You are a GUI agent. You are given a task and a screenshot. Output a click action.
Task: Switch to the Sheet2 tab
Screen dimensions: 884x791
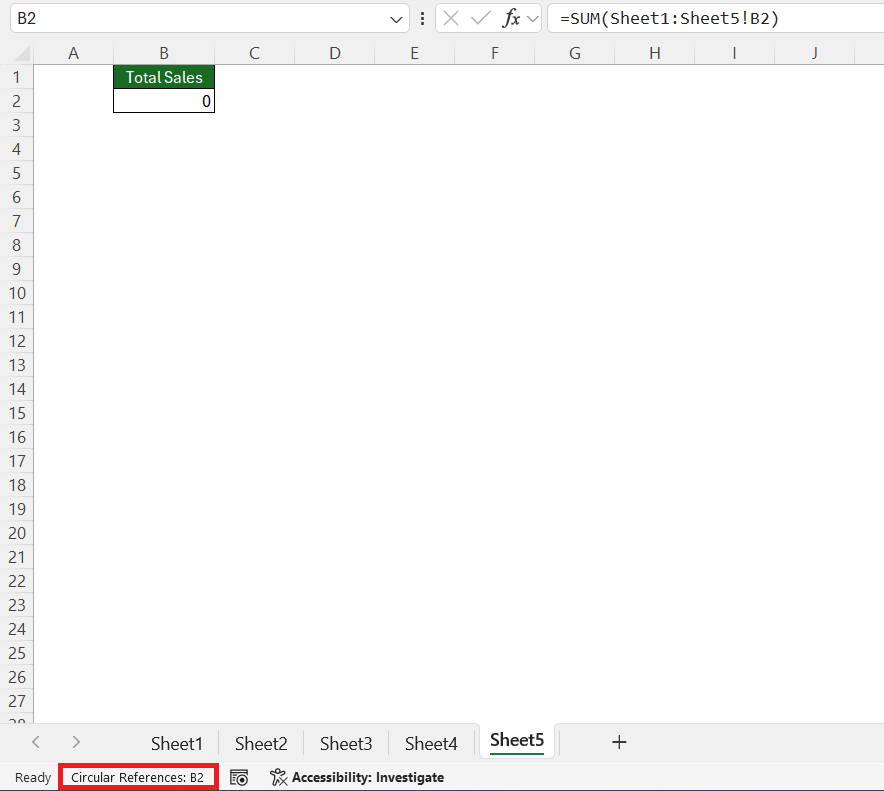click(261, 744)
